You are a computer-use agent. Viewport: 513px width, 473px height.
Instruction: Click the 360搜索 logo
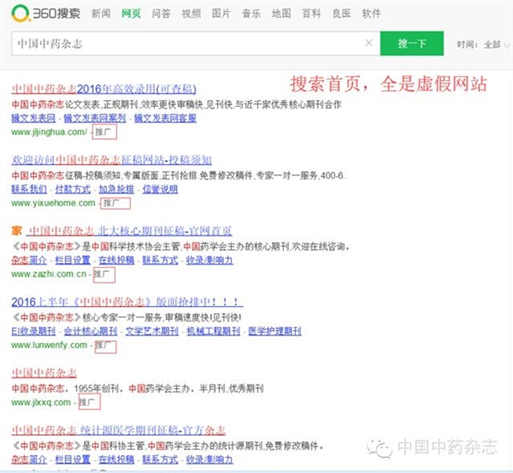[46, 13]
